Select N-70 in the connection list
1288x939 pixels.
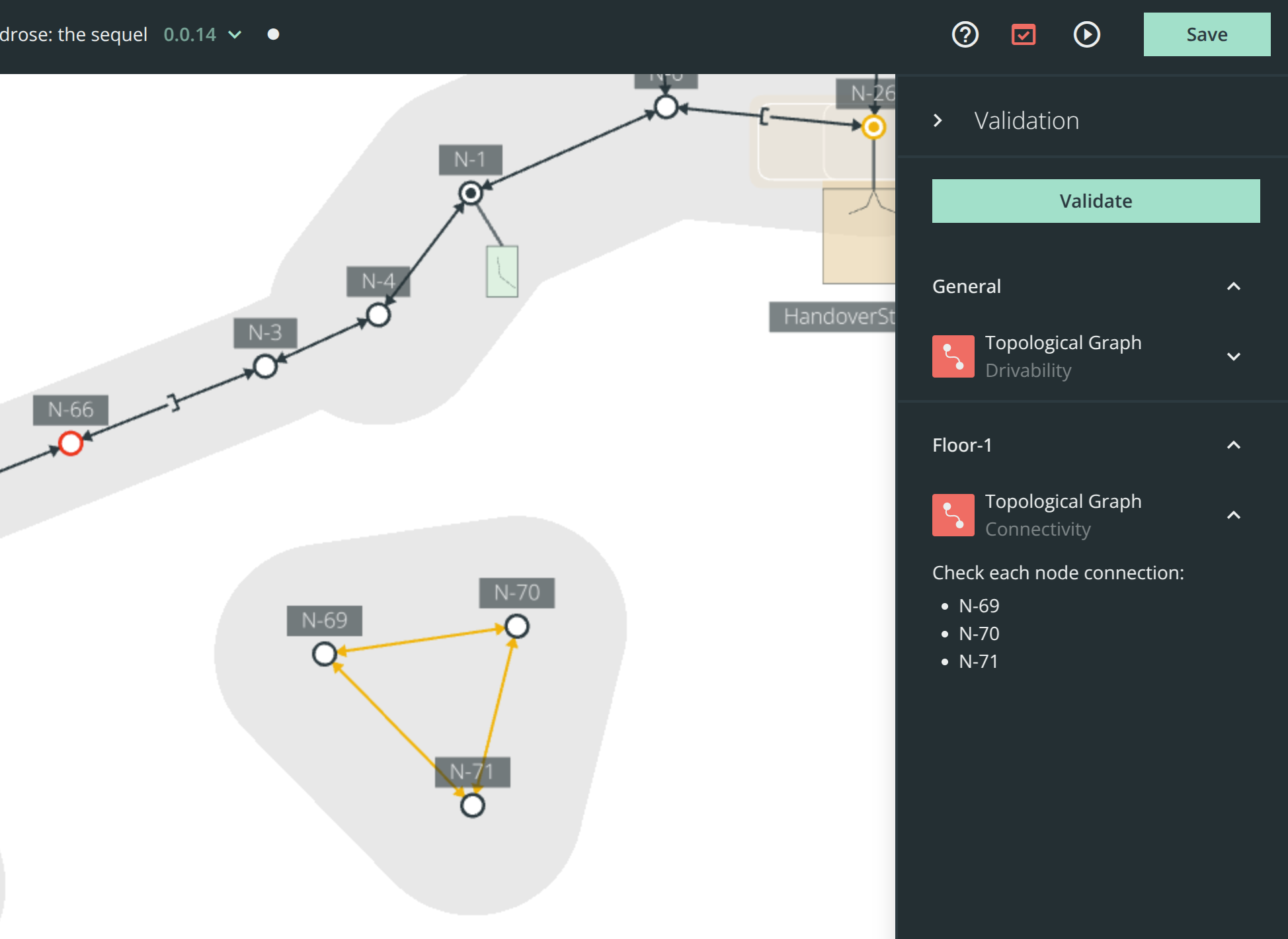coord(979,633)
